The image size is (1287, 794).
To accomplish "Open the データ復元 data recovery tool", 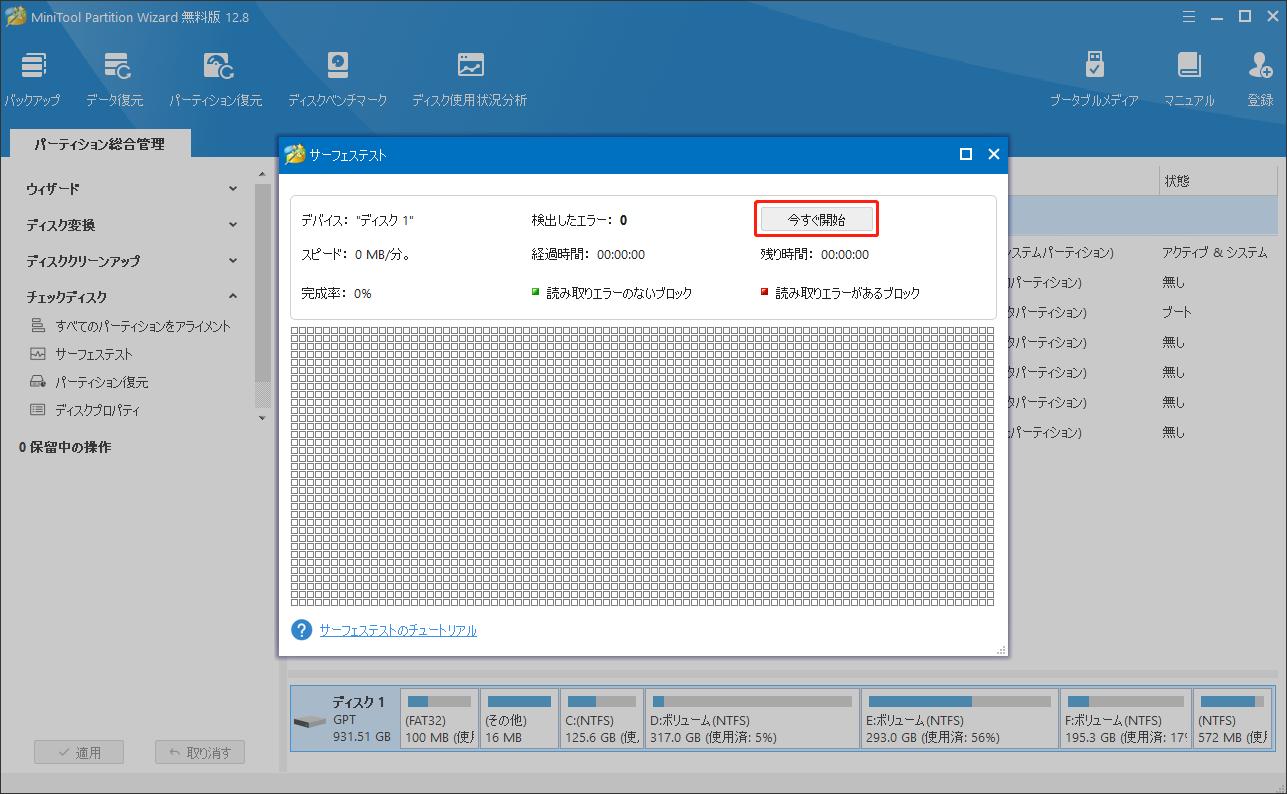I will pyautogui.click(x=115, y=79).
